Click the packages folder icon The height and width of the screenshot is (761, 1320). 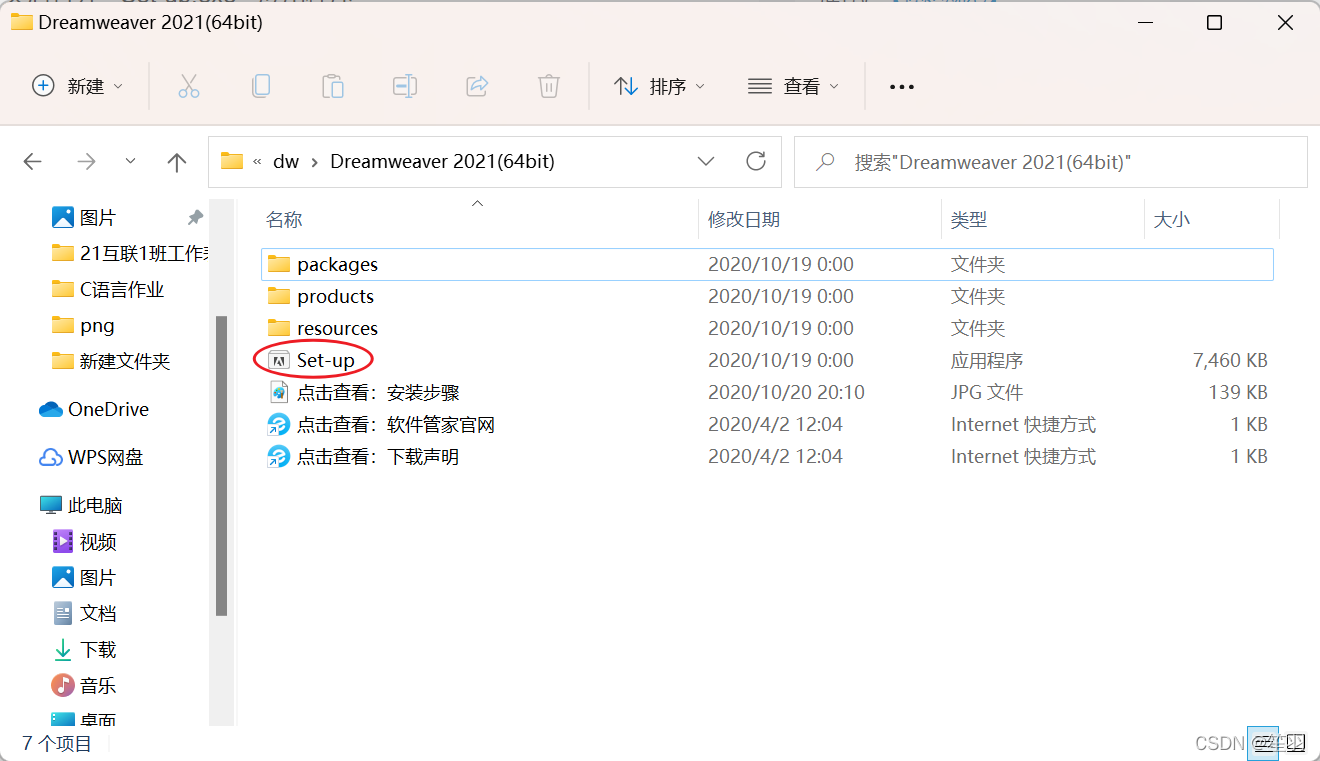coord(279,264)
